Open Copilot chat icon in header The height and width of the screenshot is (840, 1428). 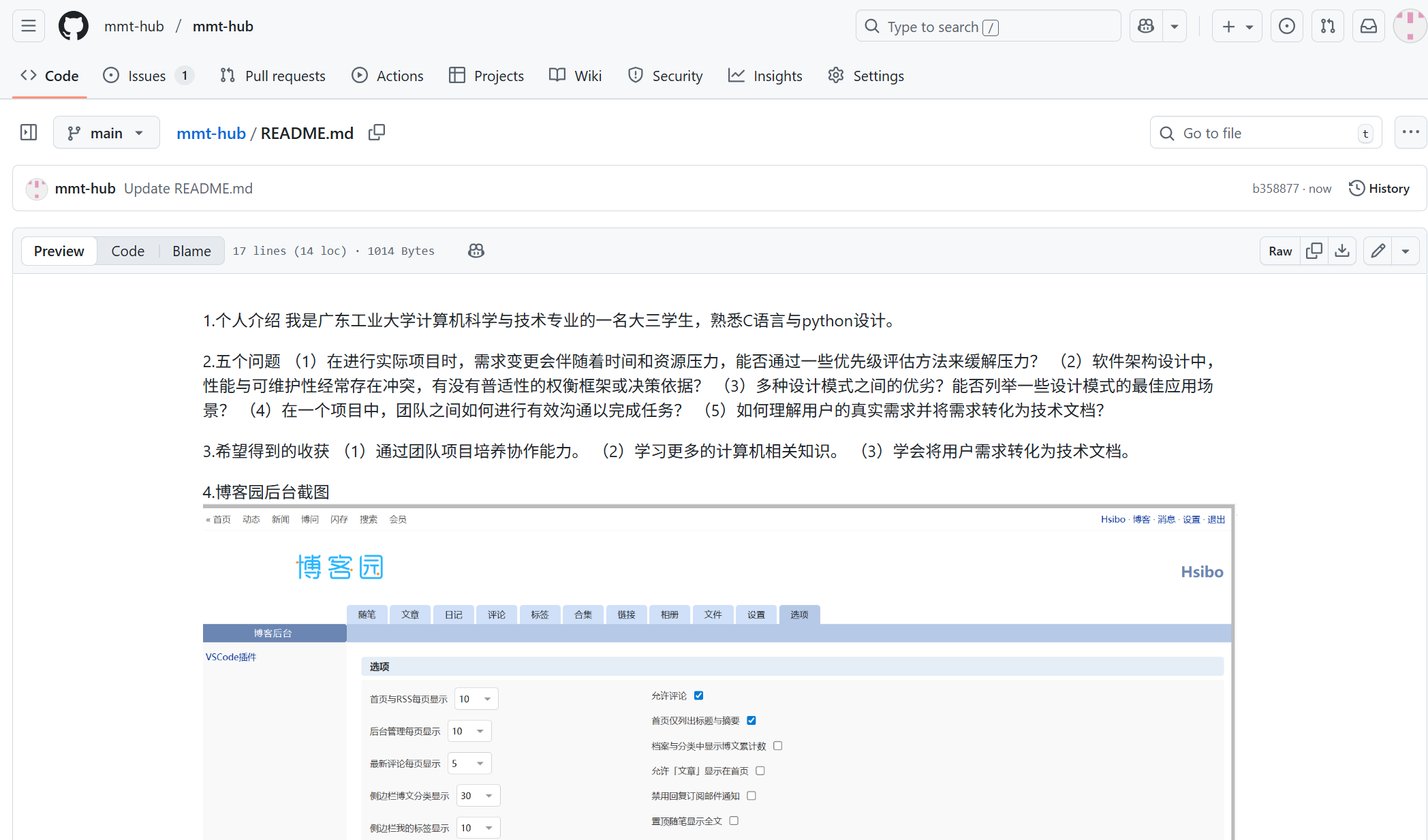pyautogui.click(x=1147, y=27)
